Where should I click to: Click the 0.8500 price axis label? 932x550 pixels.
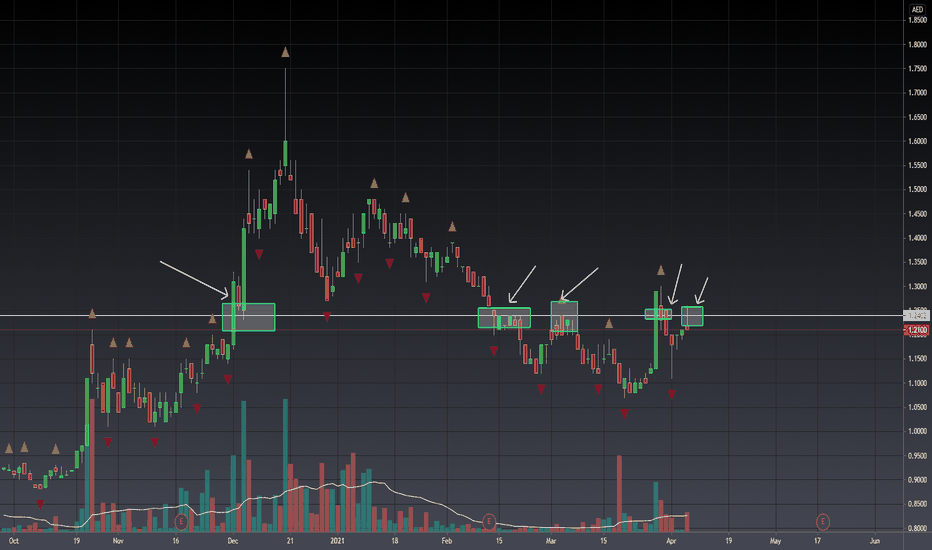coord(917,504)
